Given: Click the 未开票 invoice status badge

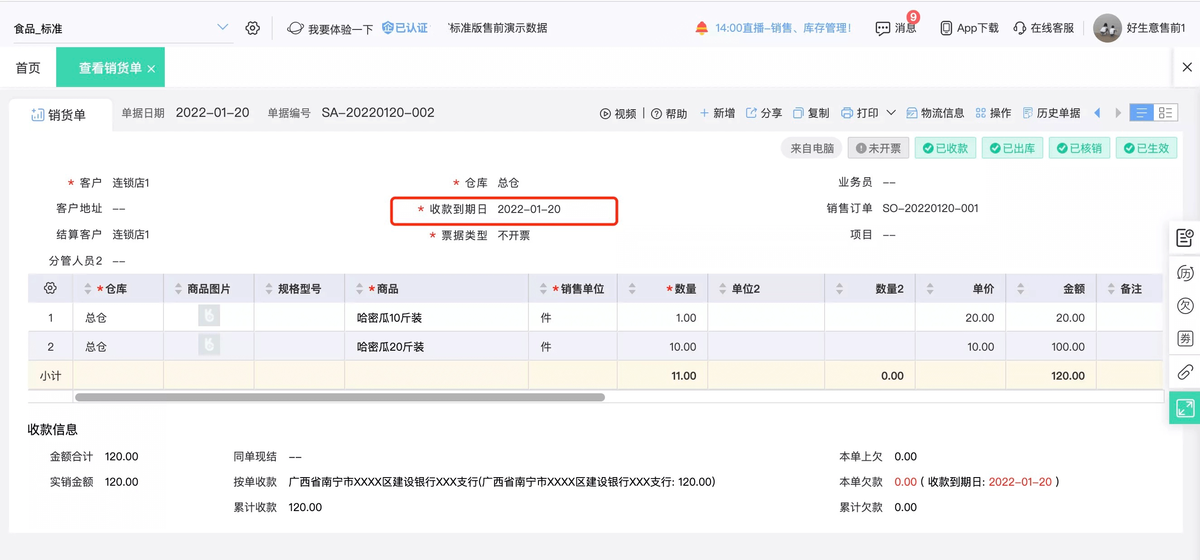Looking at the screenshot, I should pyautogui.click(x=878, y=148).
